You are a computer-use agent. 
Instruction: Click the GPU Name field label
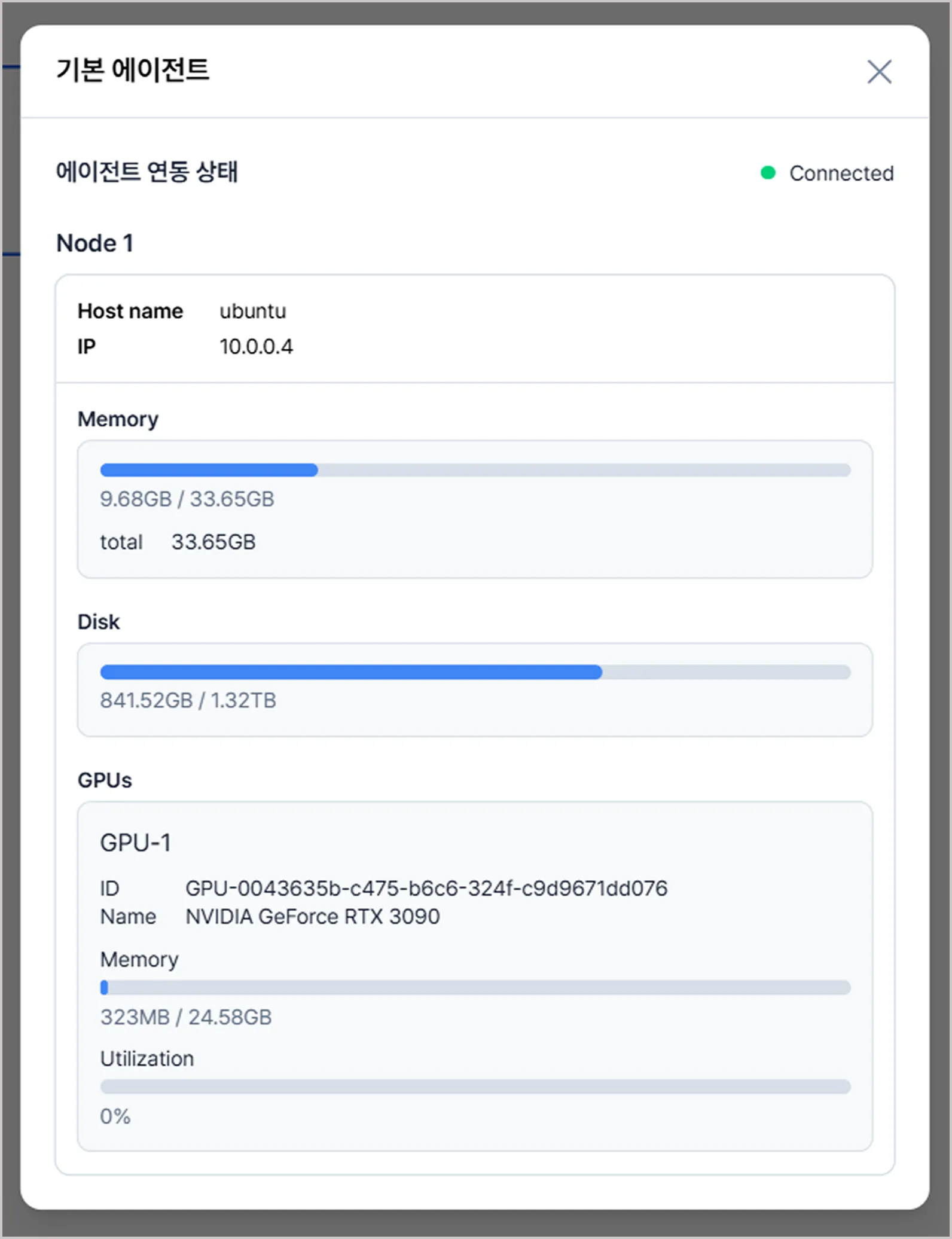(128, 917)
